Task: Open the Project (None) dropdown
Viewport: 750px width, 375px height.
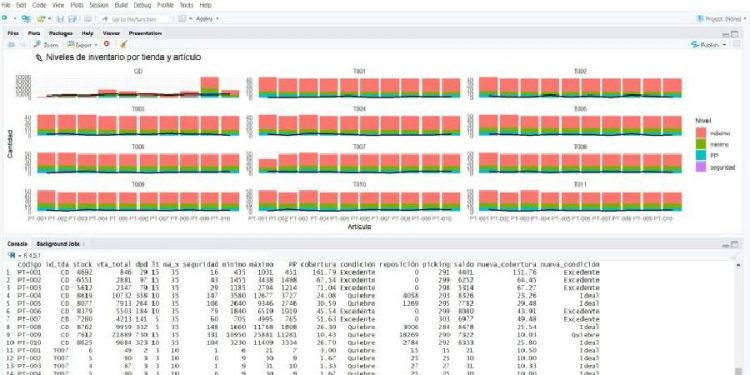Action: (722, 19)
